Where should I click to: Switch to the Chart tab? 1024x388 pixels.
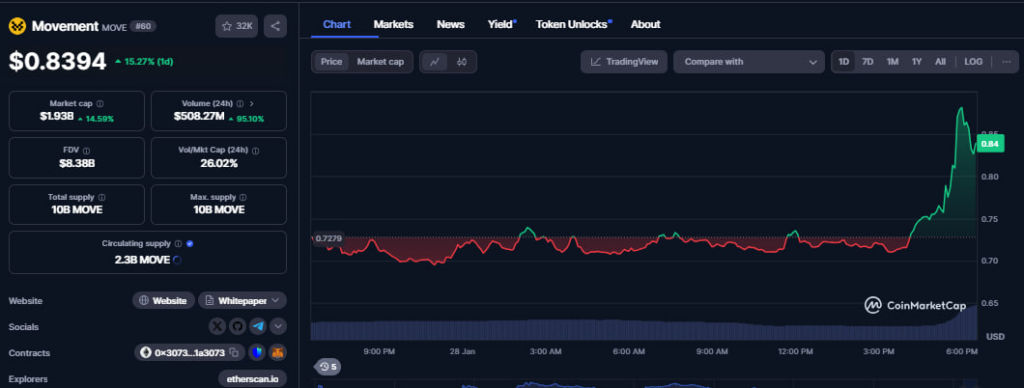coord(337,24)
